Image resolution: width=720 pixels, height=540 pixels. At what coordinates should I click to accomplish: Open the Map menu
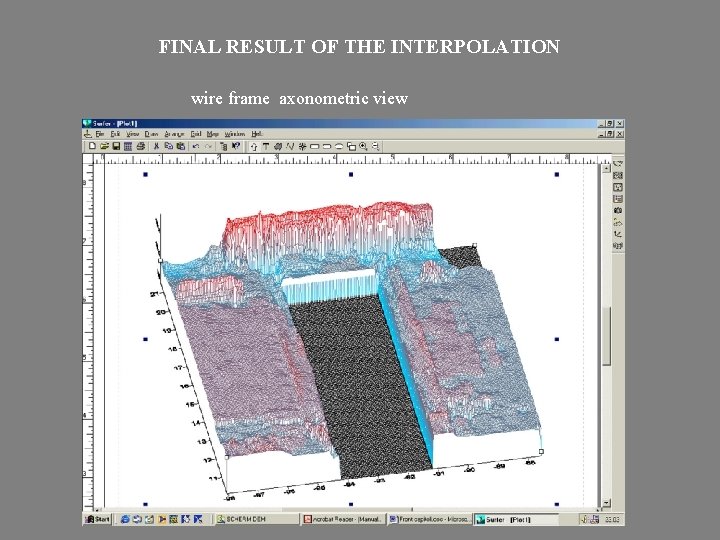pos(212,134)
